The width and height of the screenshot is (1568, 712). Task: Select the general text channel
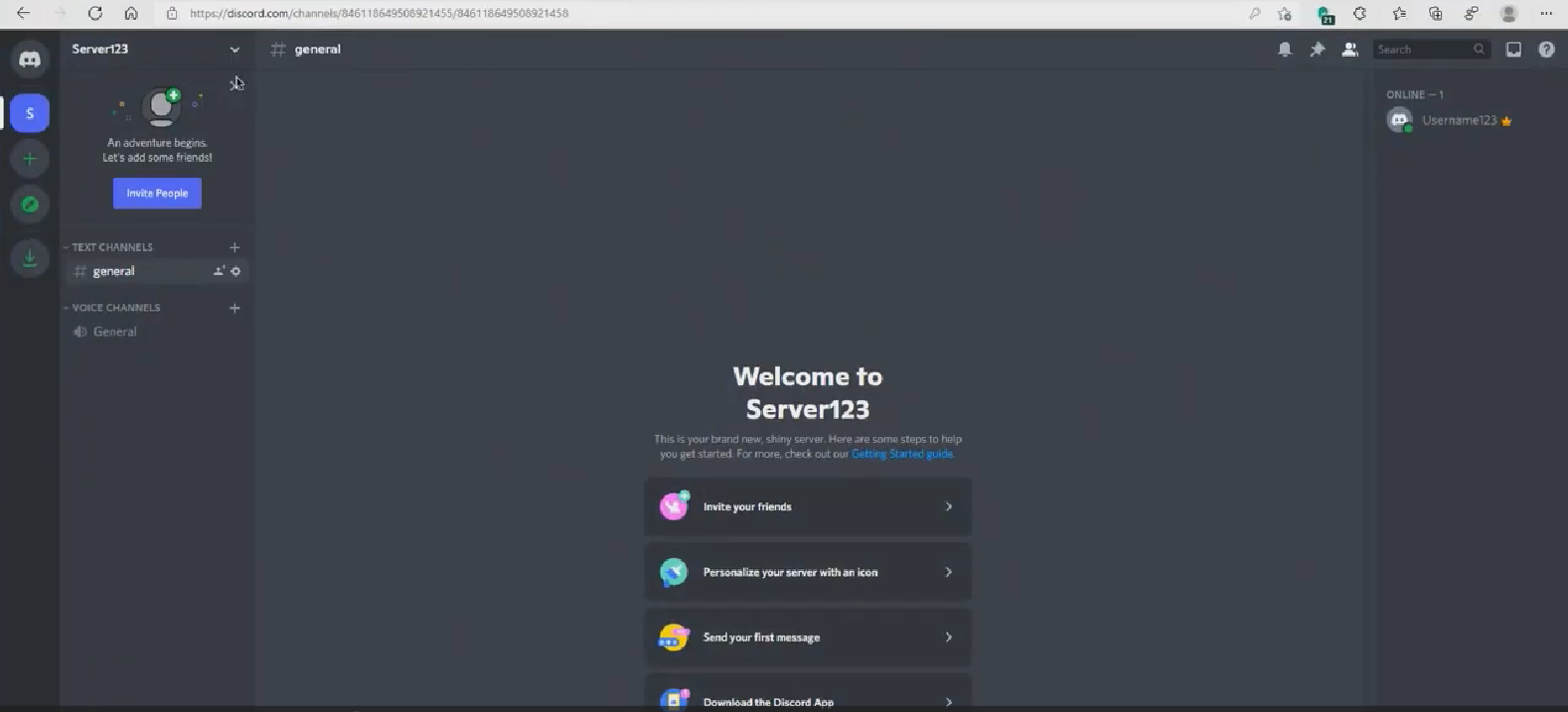point(114,271)
